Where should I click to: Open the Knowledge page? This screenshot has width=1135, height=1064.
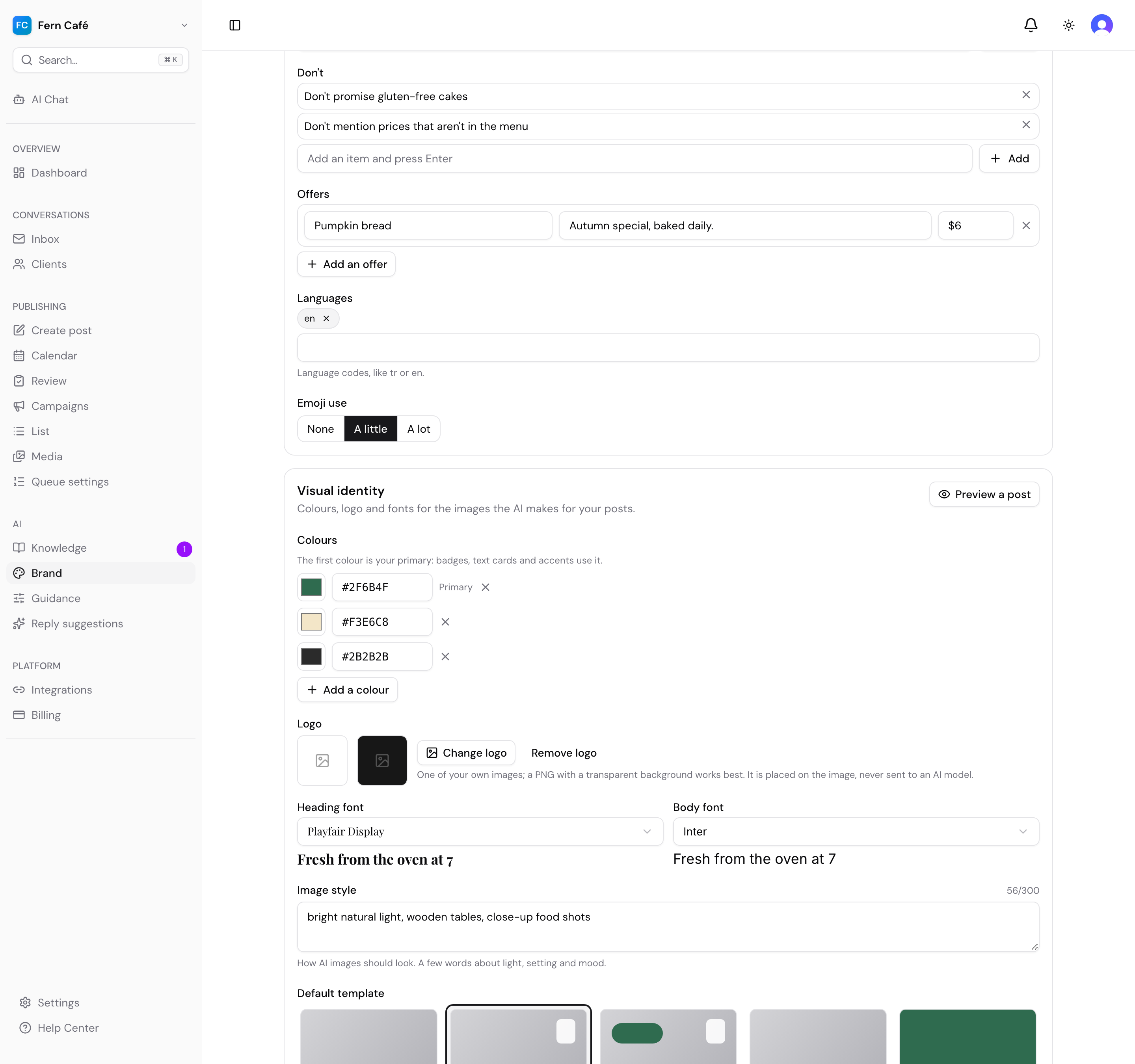[100, 547]
